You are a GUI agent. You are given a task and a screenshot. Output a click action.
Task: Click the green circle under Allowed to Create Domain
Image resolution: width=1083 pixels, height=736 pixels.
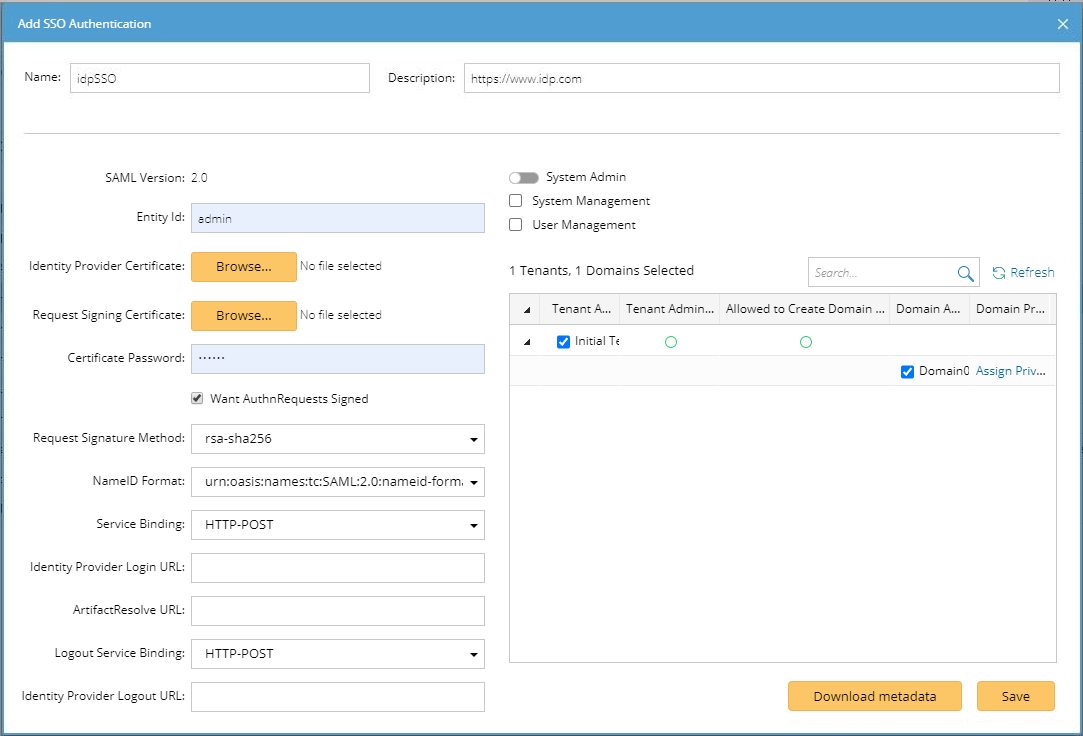805,341
